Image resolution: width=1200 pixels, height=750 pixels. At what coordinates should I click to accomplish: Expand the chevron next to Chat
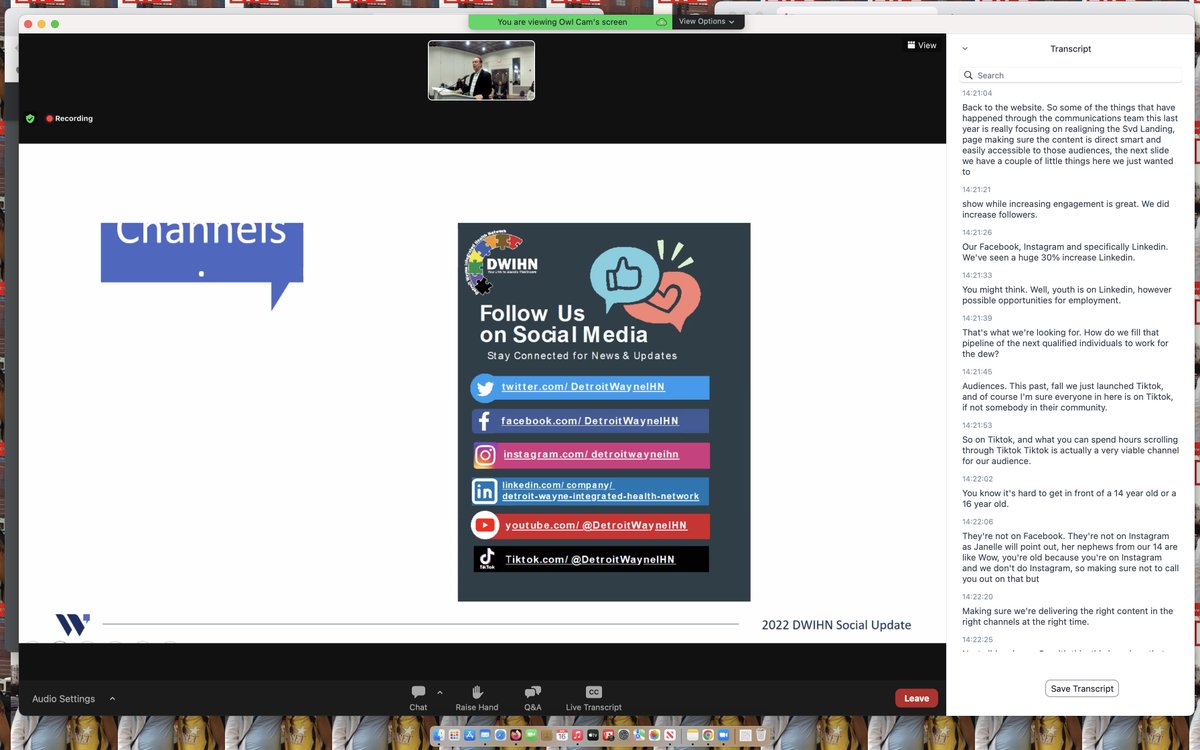(440, 692)
